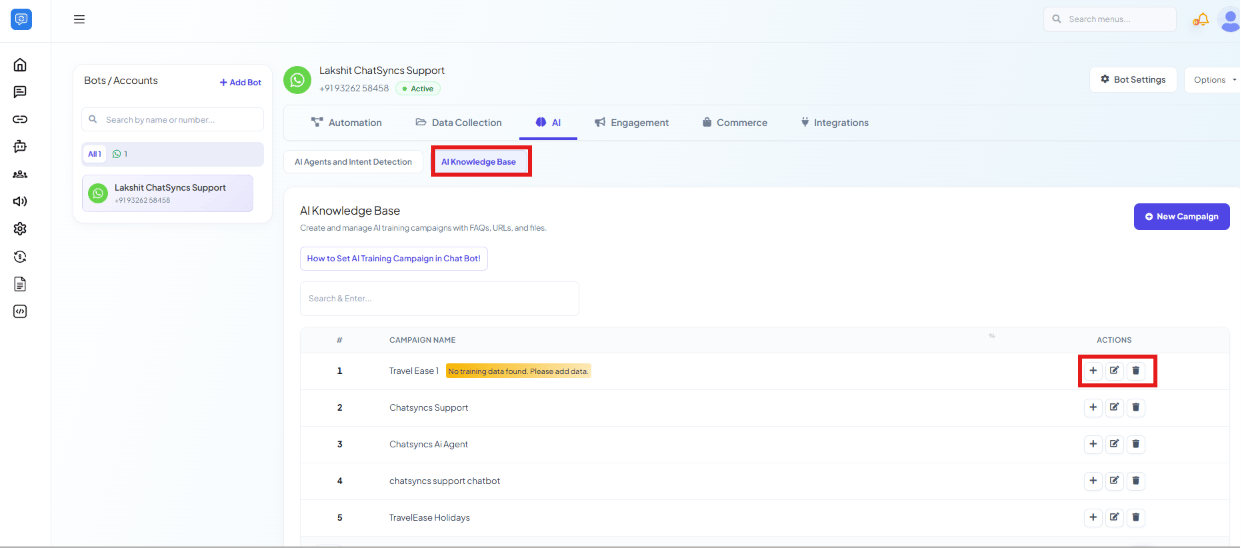Click the Active status badge

coord(417,88)
